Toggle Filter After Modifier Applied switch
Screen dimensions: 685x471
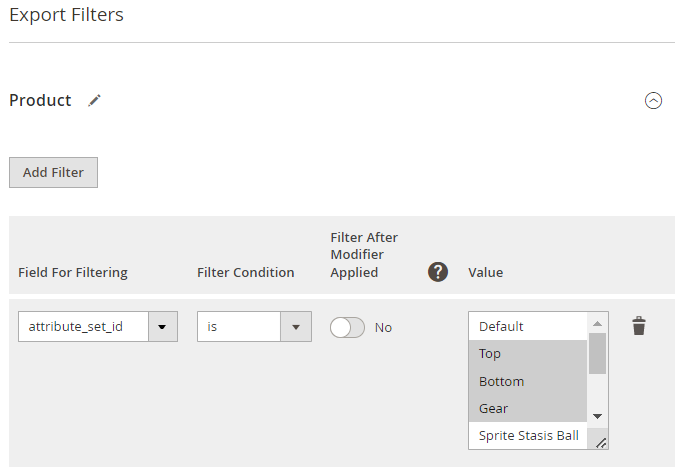pyautogui.click(x=347, y=327)
